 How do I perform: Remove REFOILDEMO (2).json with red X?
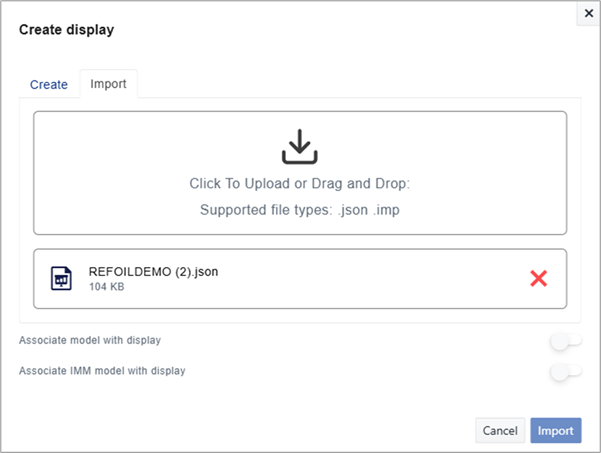(x=538, y=279)
